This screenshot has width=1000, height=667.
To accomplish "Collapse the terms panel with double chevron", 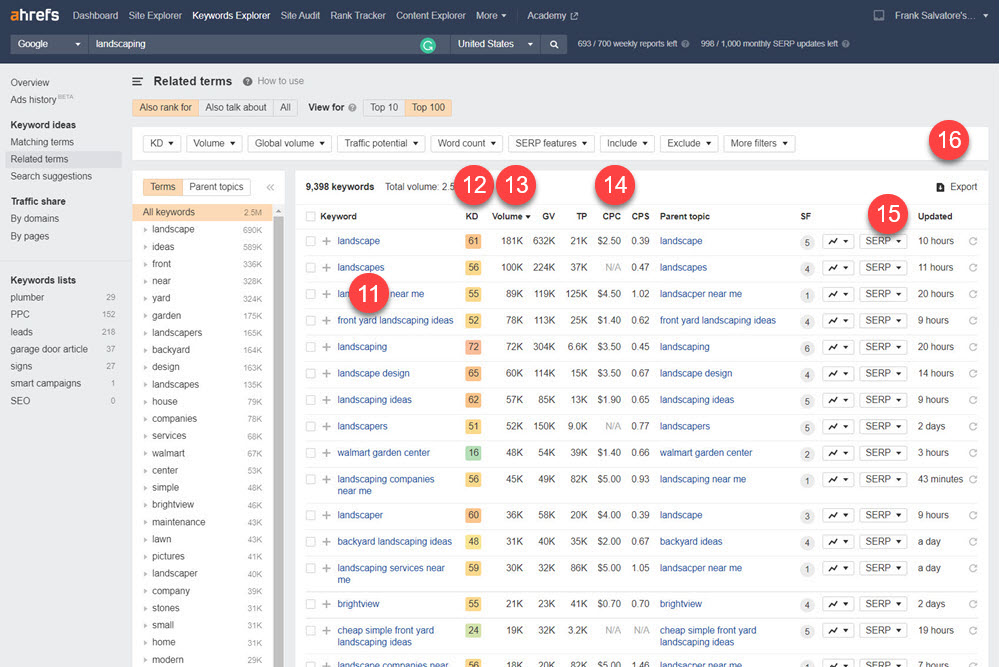I will pos(270,187).
